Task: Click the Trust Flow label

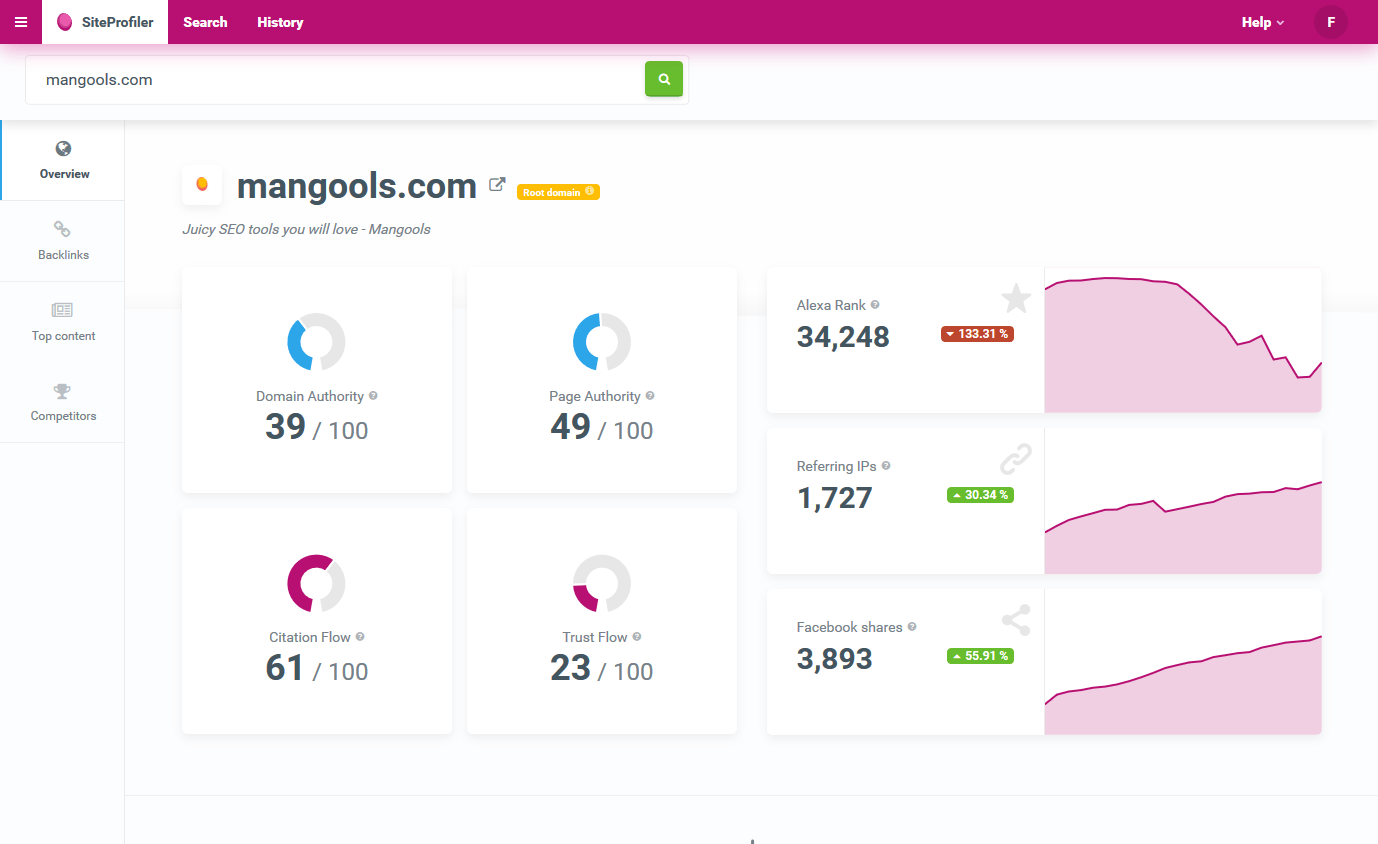Action: click(595, 638)
